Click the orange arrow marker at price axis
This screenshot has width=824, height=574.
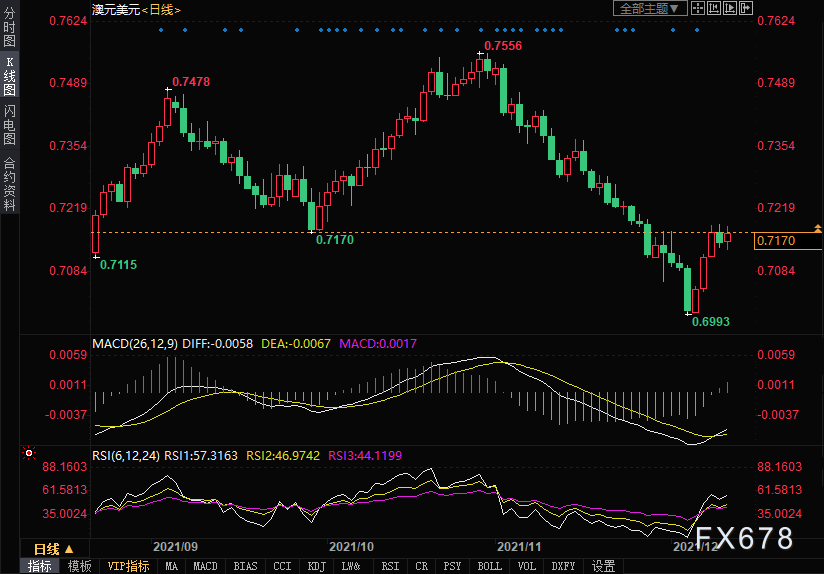tap(818, 228)
